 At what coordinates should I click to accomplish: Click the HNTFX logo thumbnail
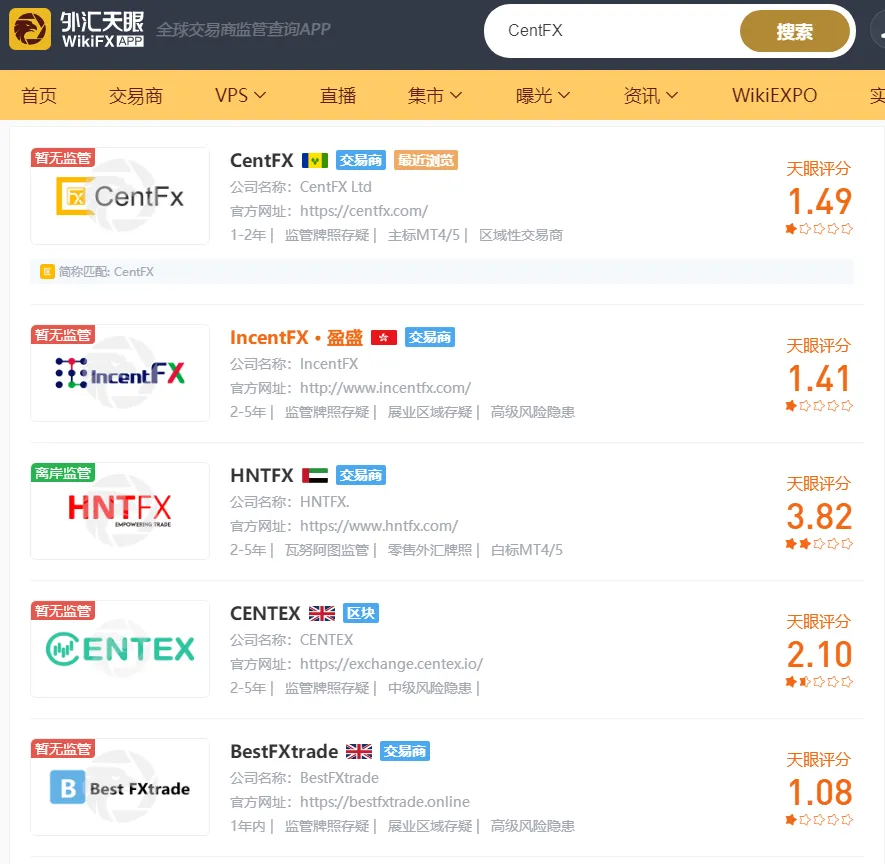120,511
